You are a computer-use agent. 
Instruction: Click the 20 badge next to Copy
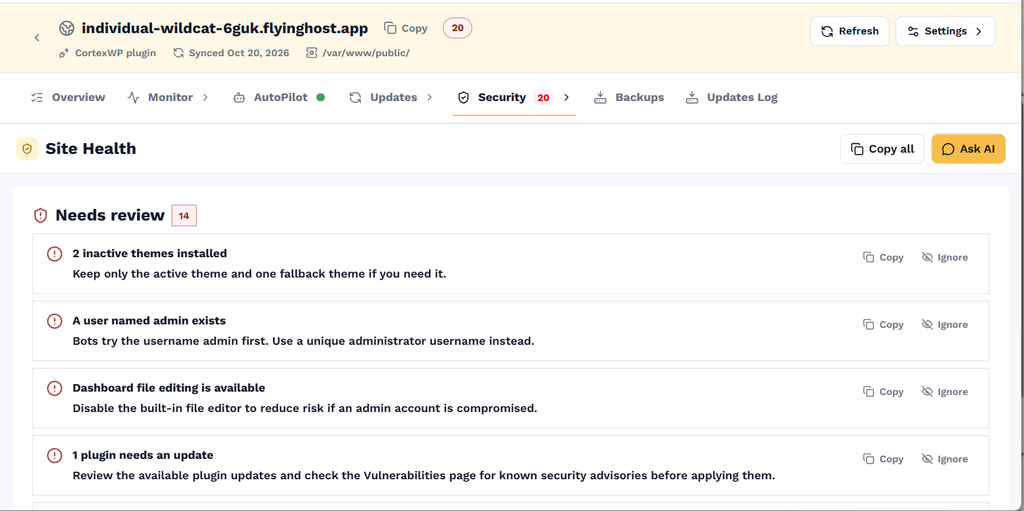point(457,28)
